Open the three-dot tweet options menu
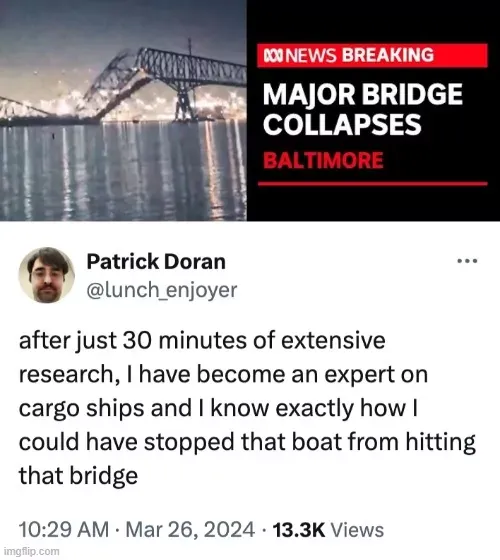 (467, 261)
